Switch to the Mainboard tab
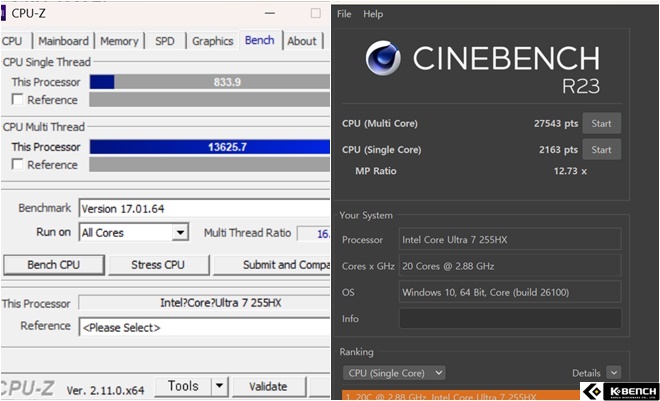Viewport: 660px width, 401px height. click(64, 41)
